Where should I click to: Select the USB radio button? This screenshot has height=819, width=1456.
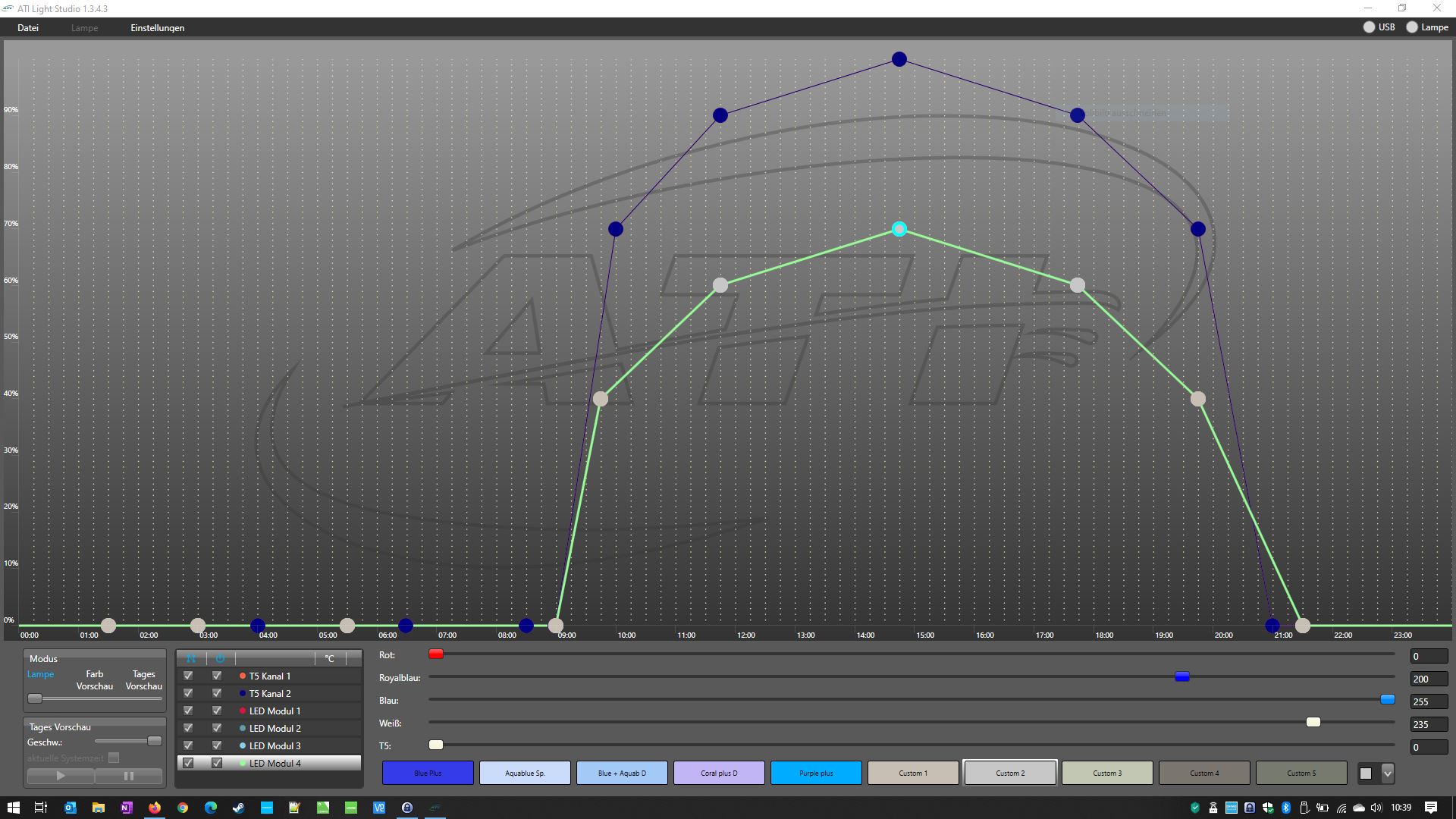point(1369,27)
